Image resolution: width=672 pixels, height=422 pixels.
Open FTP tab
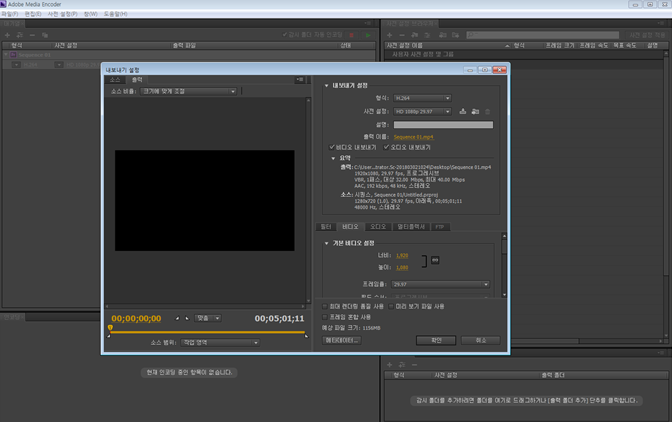tap(440, 227)
